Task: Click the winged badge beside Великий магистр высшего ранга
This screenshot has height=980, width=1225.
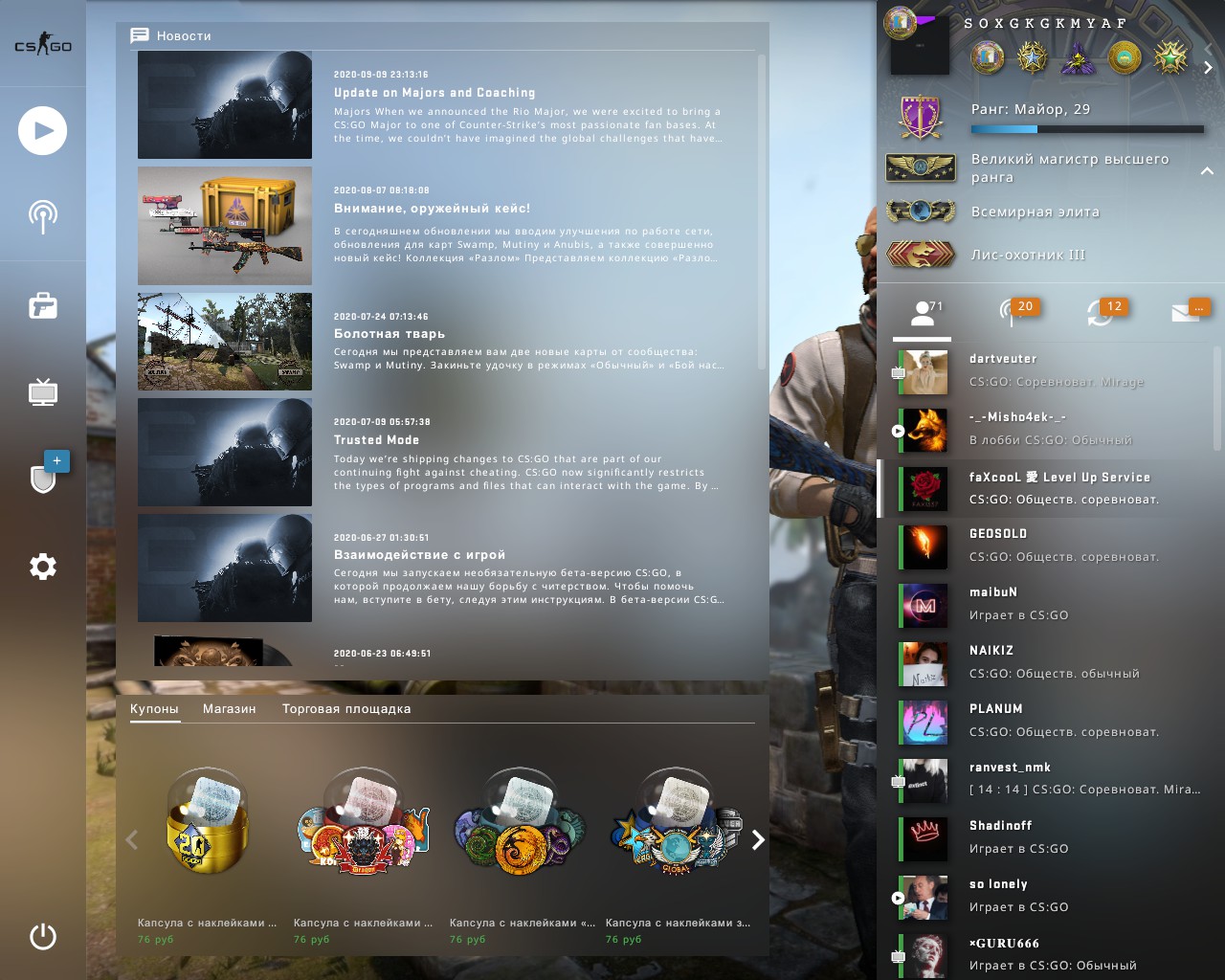Action: [x=920, y=167]
